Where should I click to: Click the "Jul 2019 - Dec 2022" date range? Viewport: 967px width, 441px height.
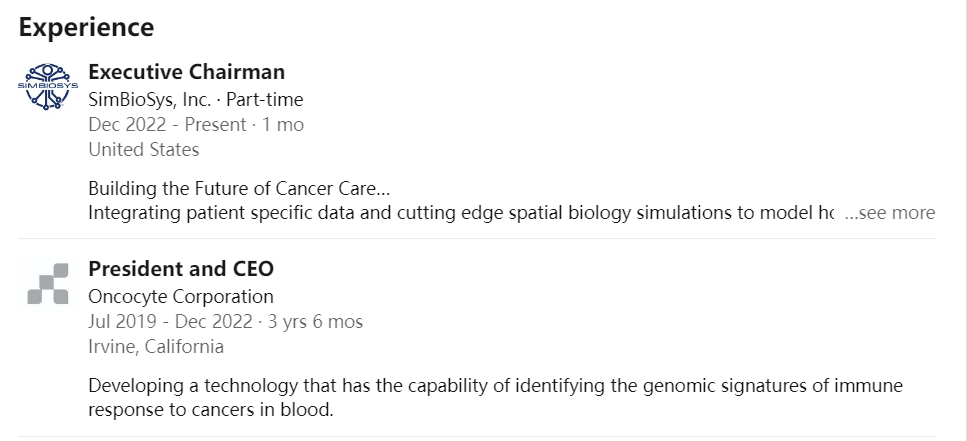click(x=168, y=322)
